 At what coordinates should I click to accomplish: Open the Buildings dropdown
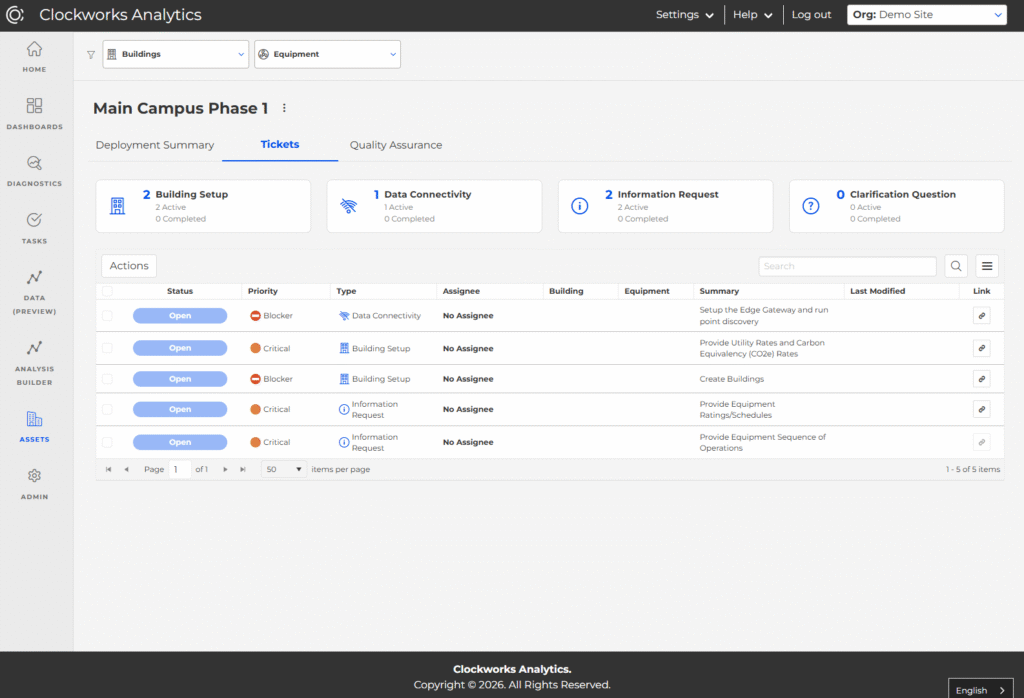[175, 54]
